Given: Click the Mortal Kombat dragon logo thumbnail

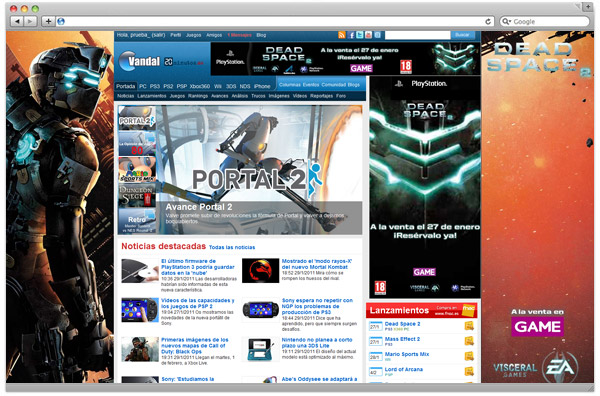Looking at the screenshot, I should [x=261, y=271].
